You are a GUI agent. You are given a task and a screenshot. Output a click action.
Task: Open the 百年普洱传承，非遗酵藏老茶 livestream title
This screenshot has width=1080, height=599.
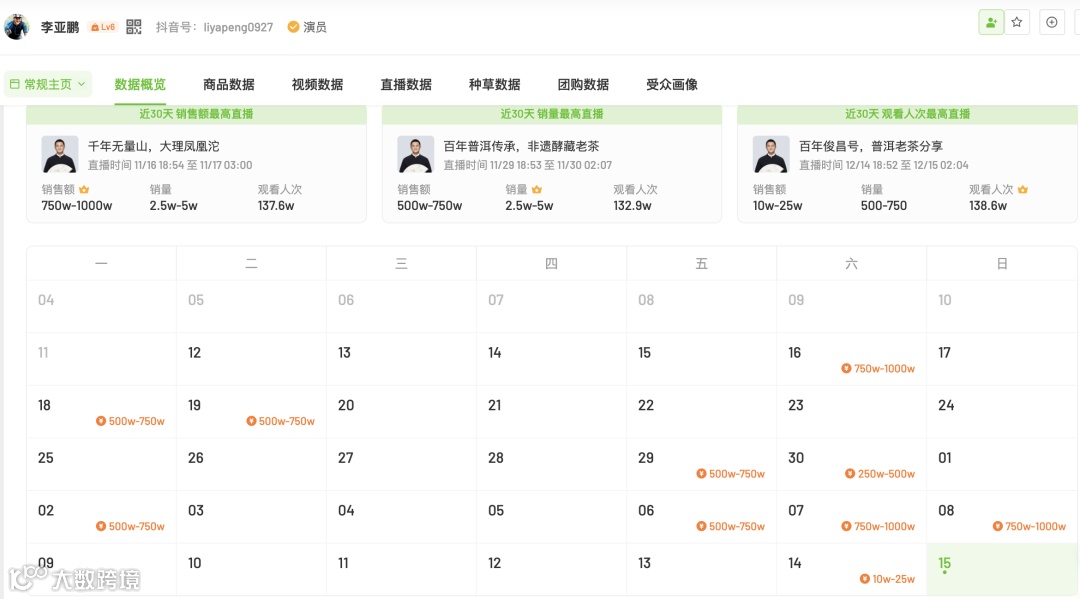coord(521,146)
